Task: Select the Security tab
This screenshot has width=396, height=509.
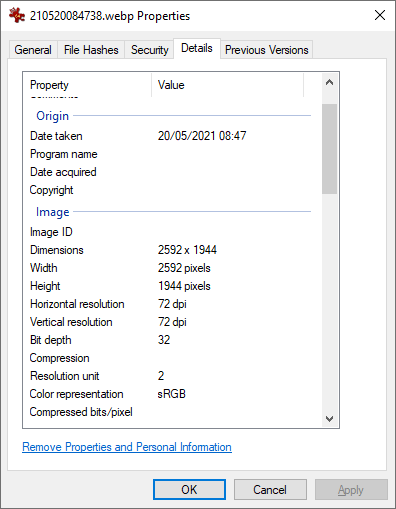Action: (149, 50)
